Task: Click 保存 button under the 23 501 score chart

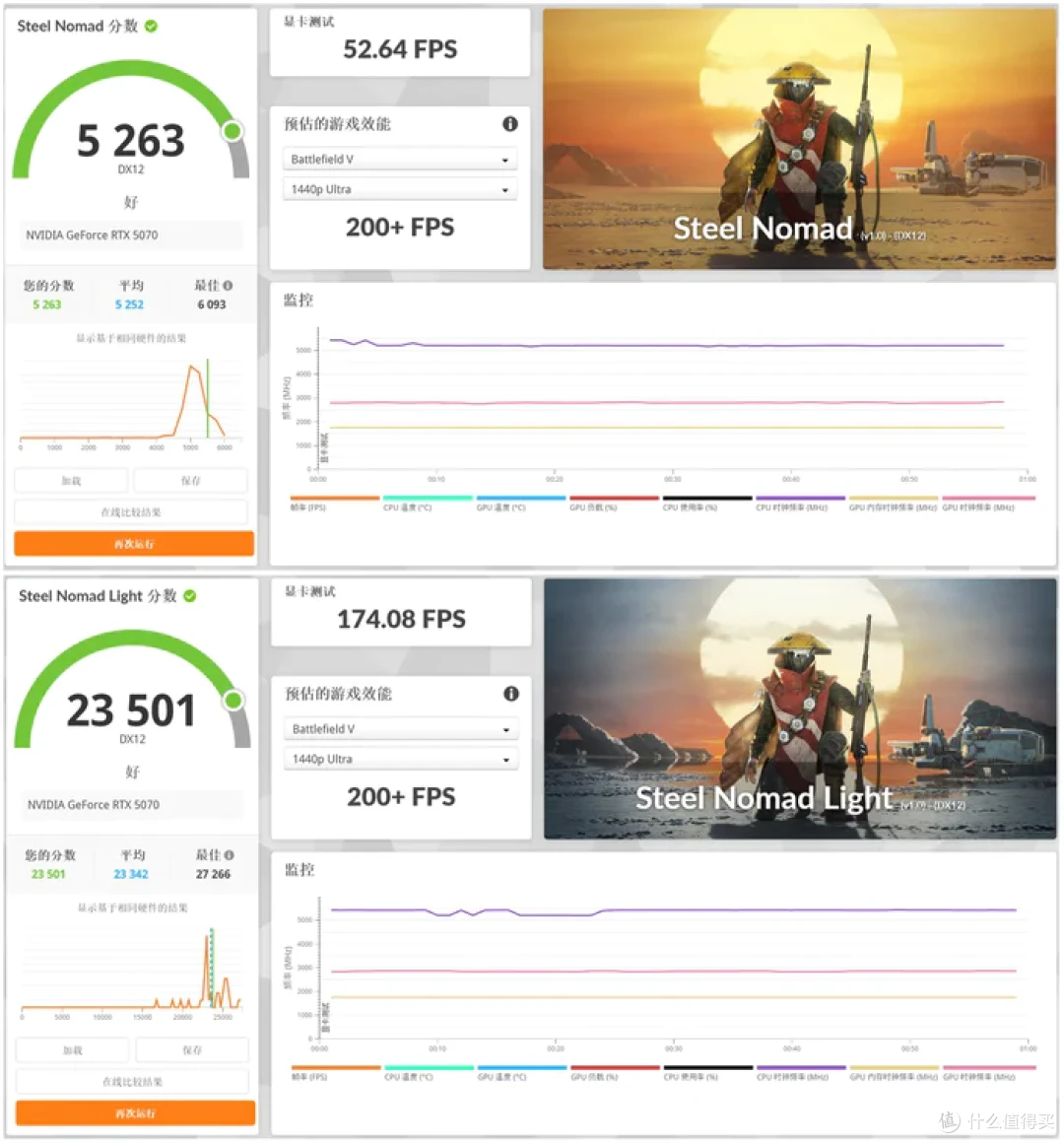Action: click(x=192, y=1050)
